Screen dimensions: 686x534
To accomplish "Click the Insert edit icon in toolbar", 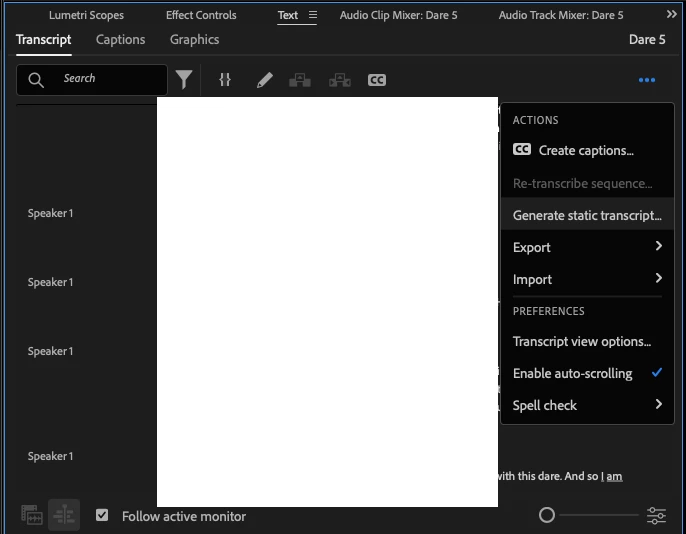I will (x=300, y=80).
